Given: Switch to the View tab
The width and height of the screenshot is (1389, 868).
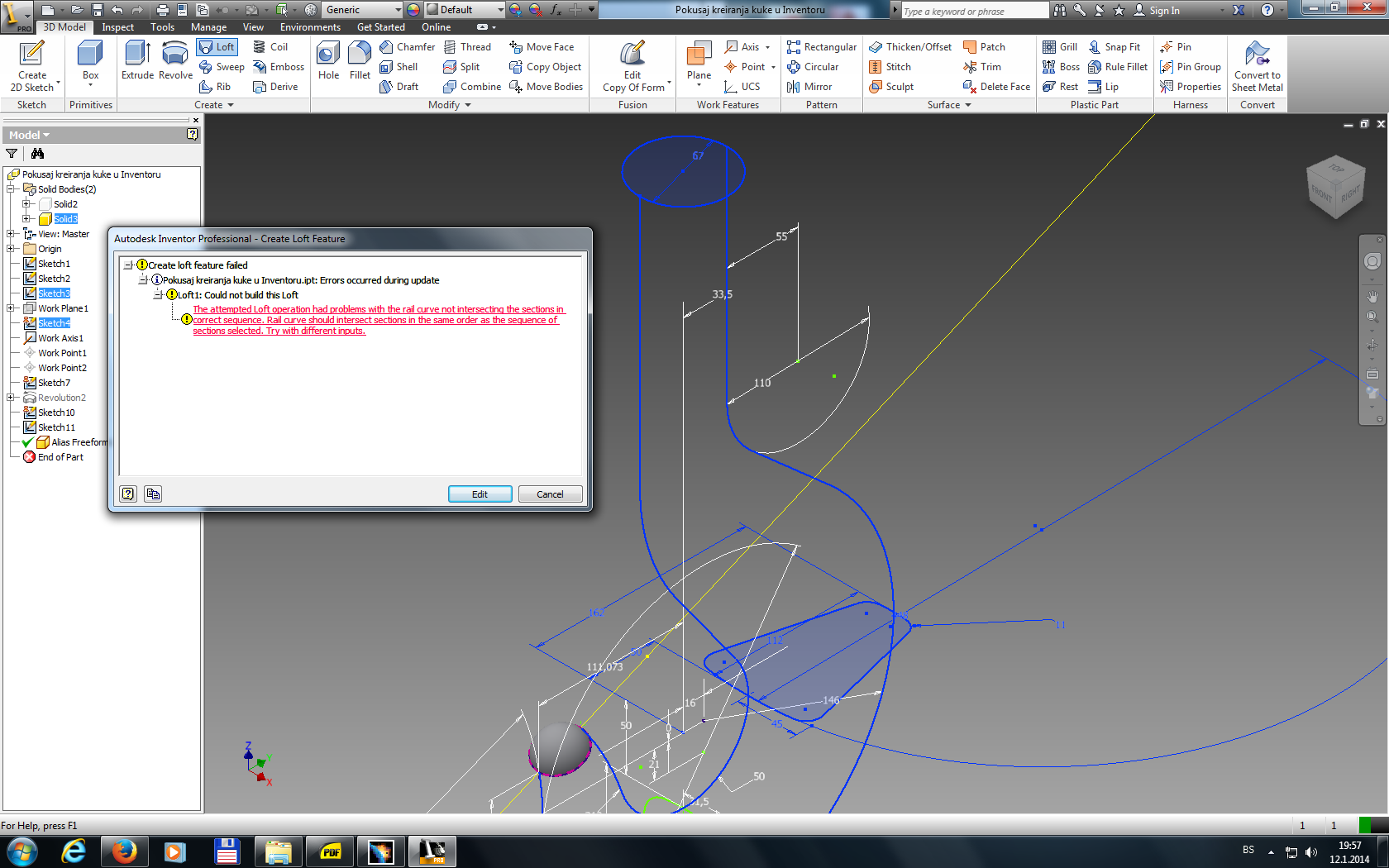Looking at the screenshot, I should (x=253, y=27).
